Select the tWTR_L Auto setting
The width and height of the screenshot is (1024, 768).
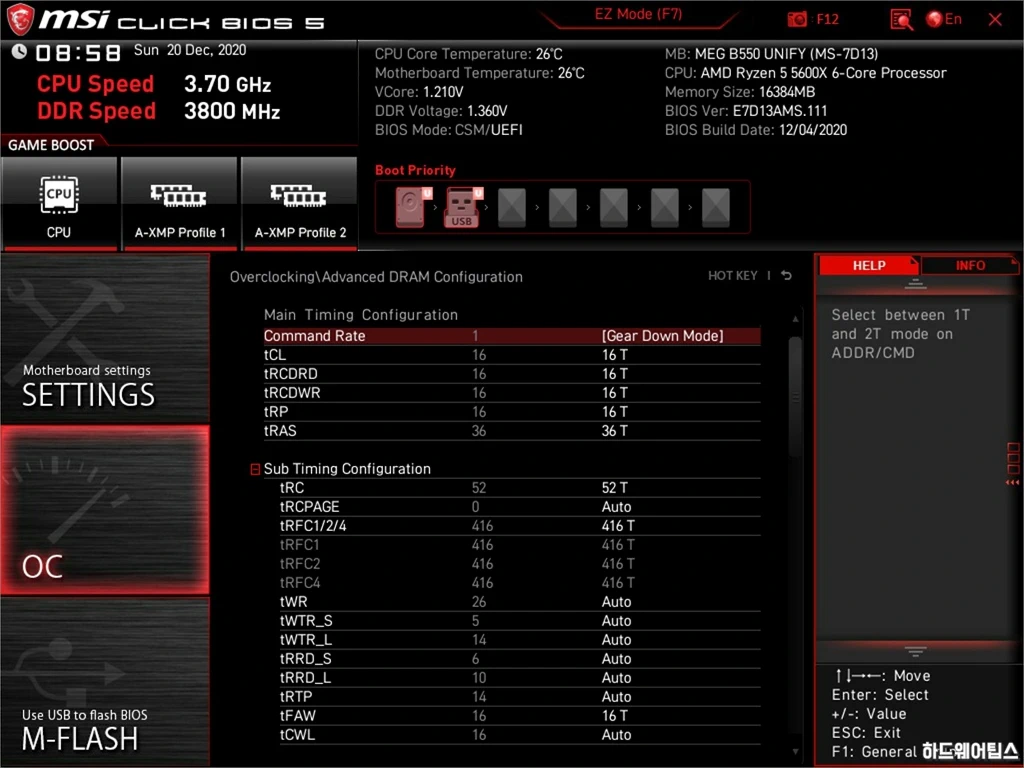click(616, 639)
